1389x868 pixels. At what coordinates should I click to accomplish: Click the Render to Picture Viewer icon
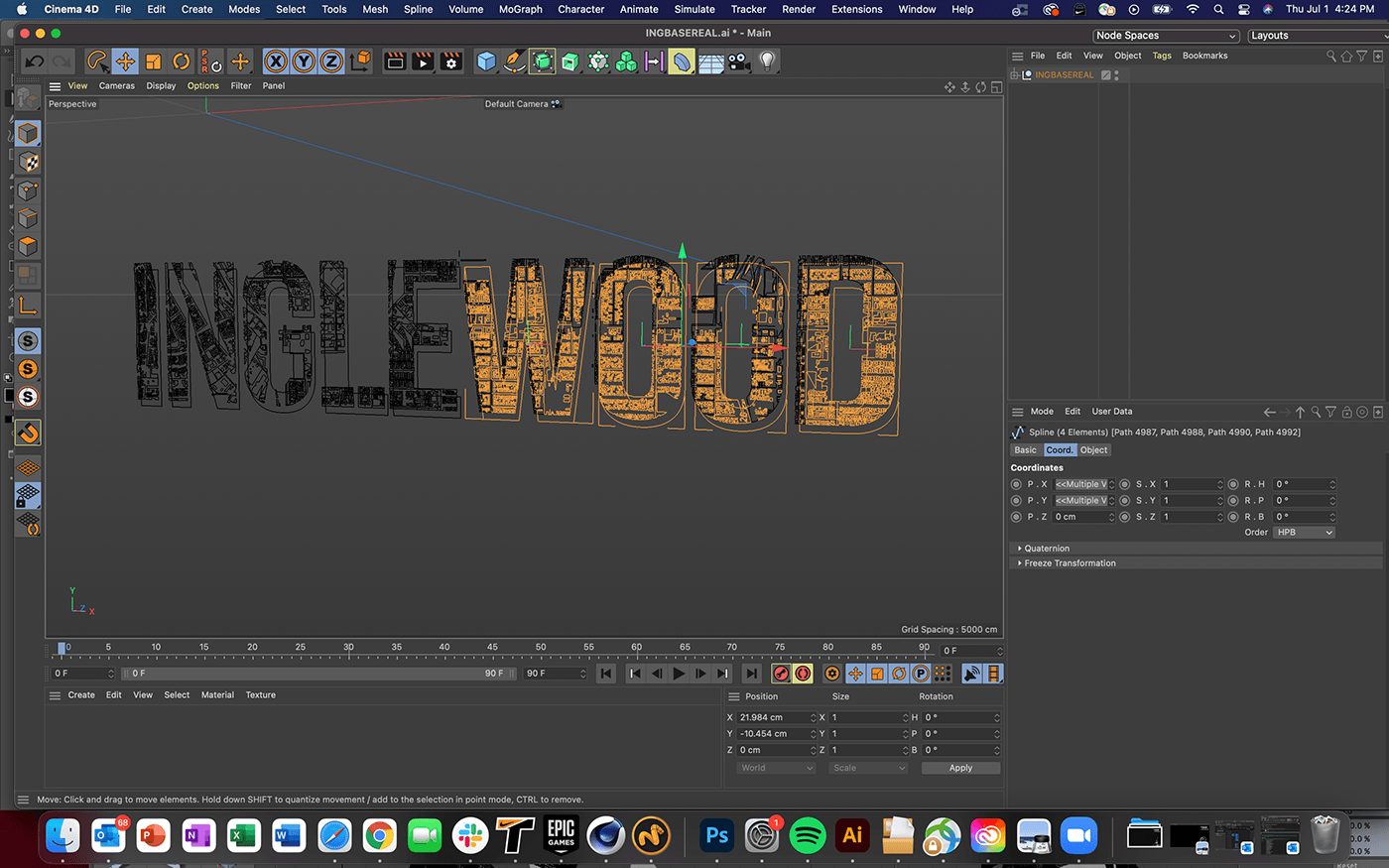click(423, 62)
